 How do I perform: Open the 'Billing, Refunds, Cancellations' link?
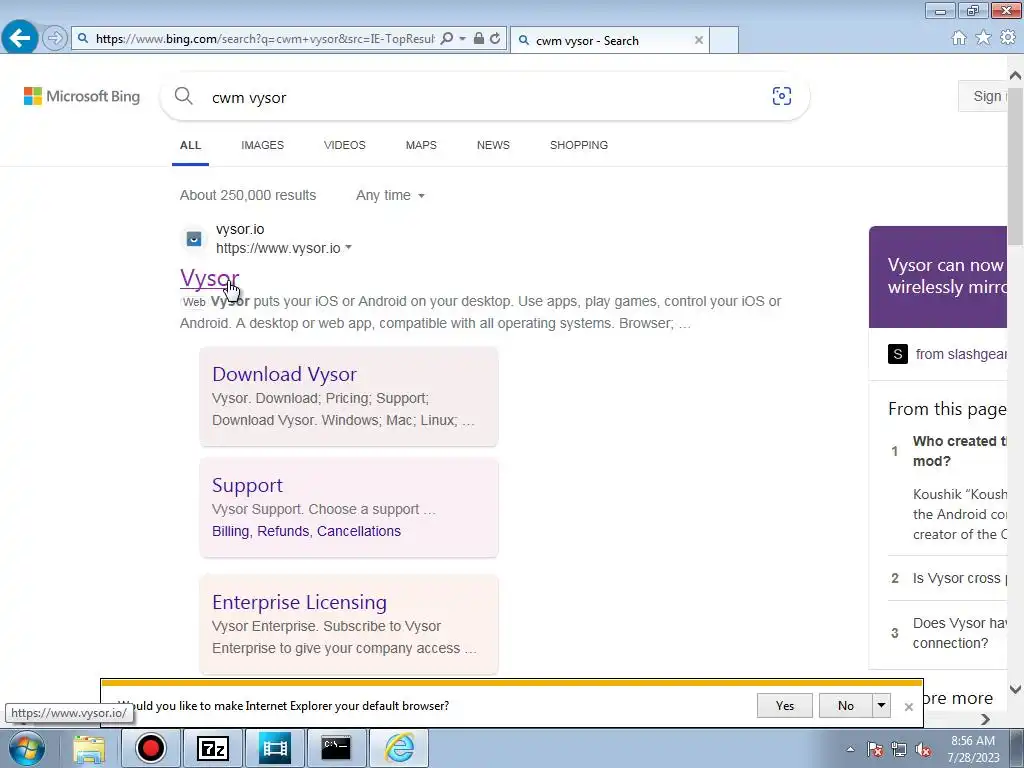[306, 531]
